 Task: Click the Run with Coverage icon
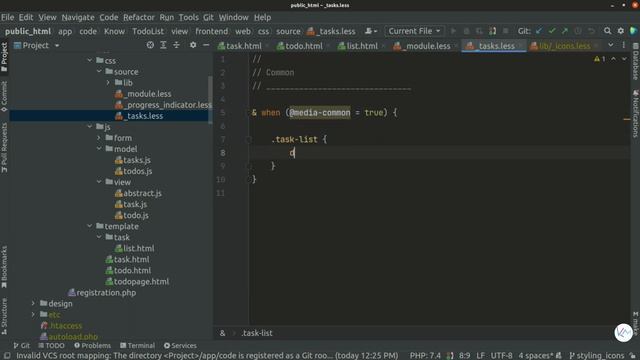(x=479, y=31)
